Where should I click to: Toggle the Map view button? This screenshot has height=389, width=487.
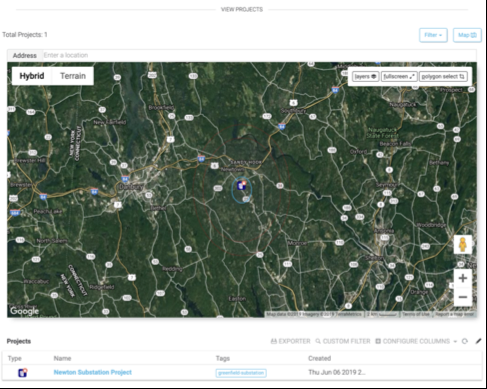(x=467, y=35)
